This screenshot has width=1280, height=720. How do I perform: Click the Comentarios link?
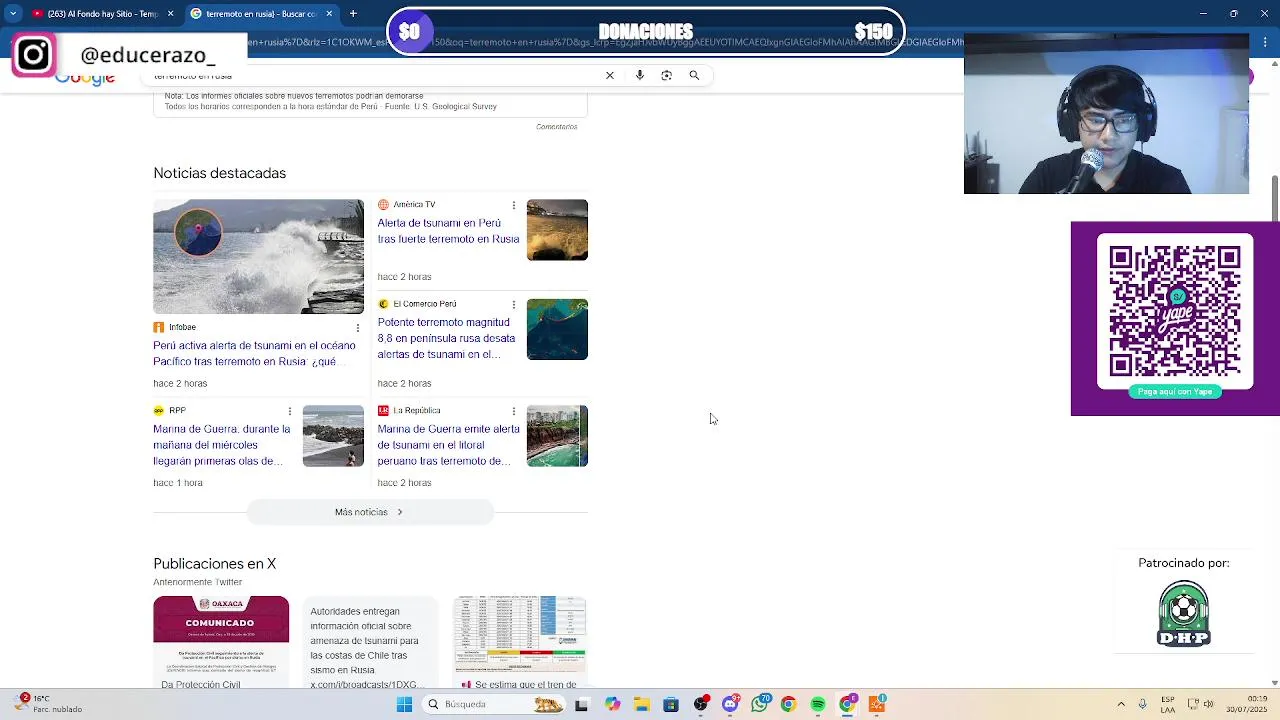pos(556,127)
